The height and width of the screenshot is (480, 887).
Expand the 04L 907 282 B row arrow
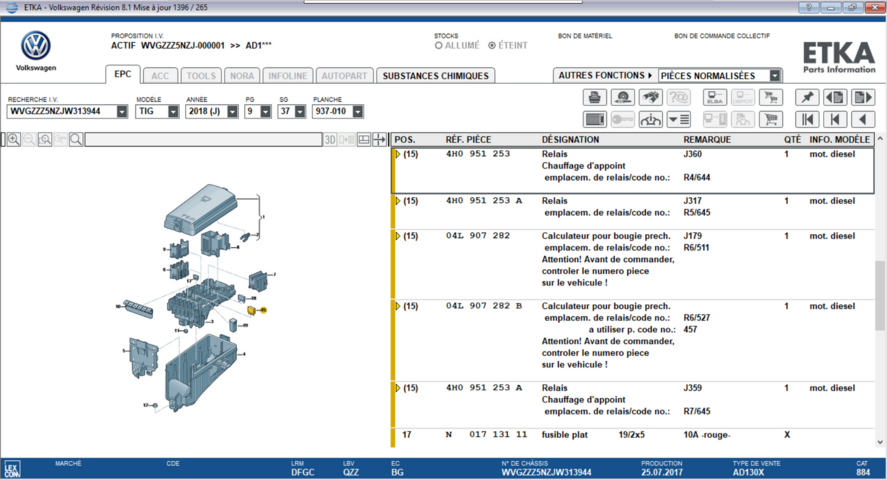click(398, 306)
